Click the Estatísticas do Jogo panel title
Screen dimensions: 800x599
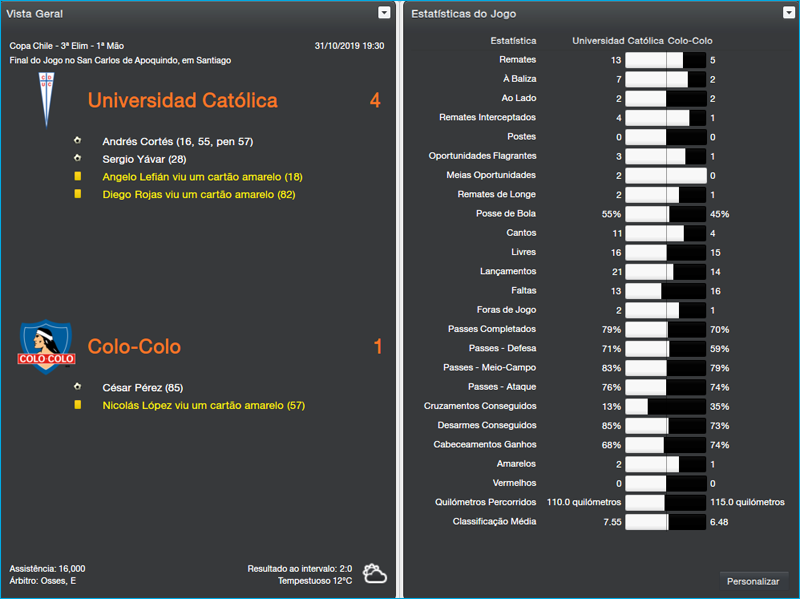pos(464,13)
